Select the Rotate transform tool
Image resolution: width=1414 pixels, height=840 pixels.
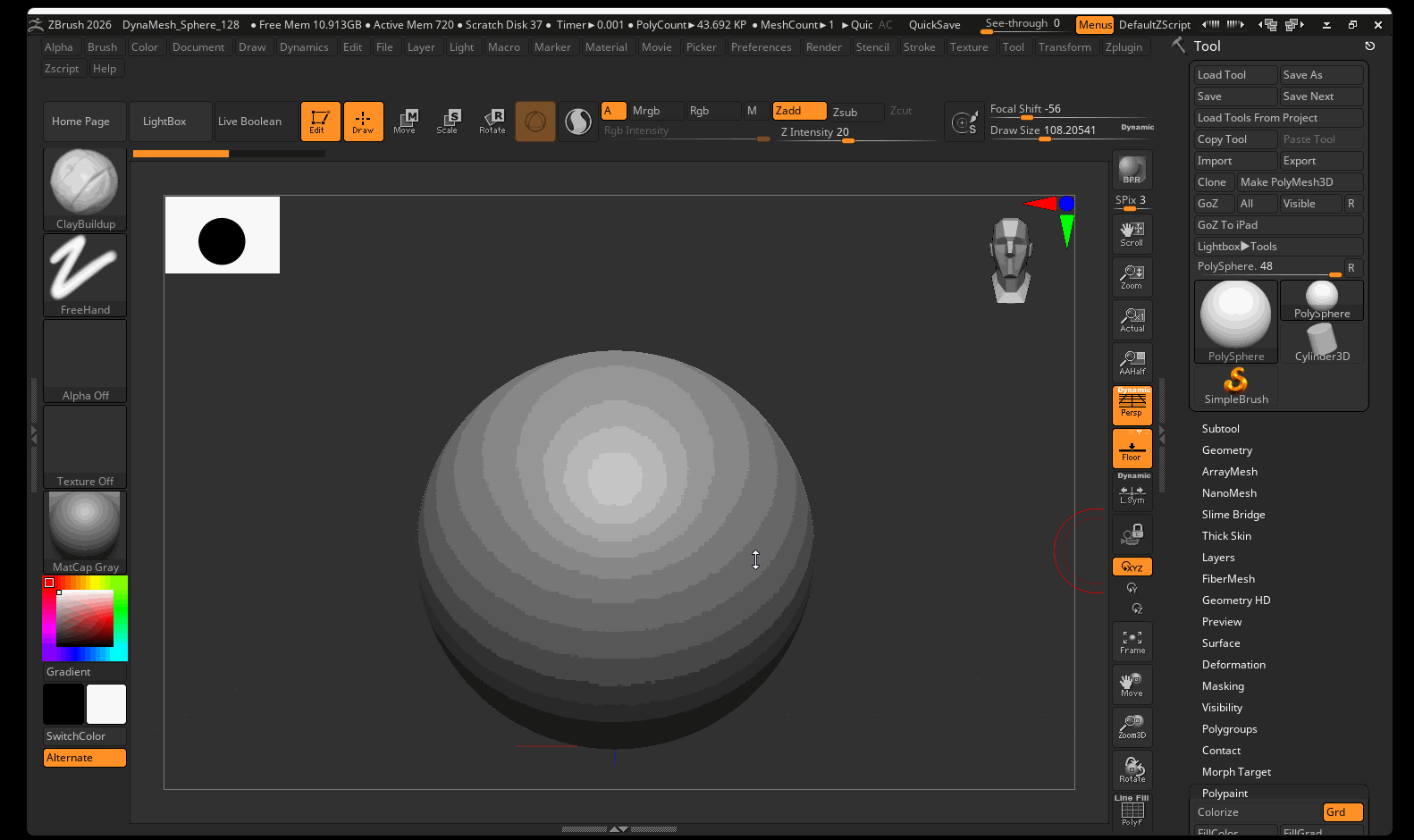pyautogui.click(x=492, y=122)
